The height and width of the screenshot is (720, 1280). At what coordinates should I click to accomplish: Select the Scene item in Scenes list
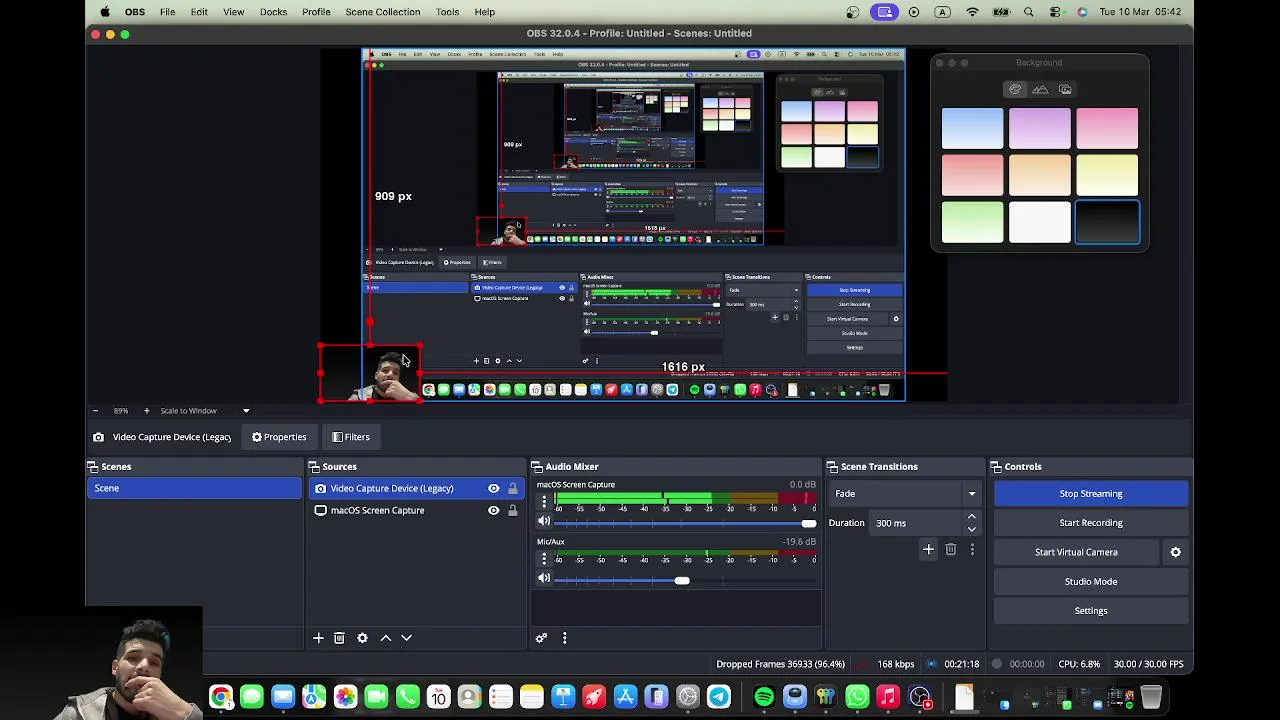pos(193,488)
